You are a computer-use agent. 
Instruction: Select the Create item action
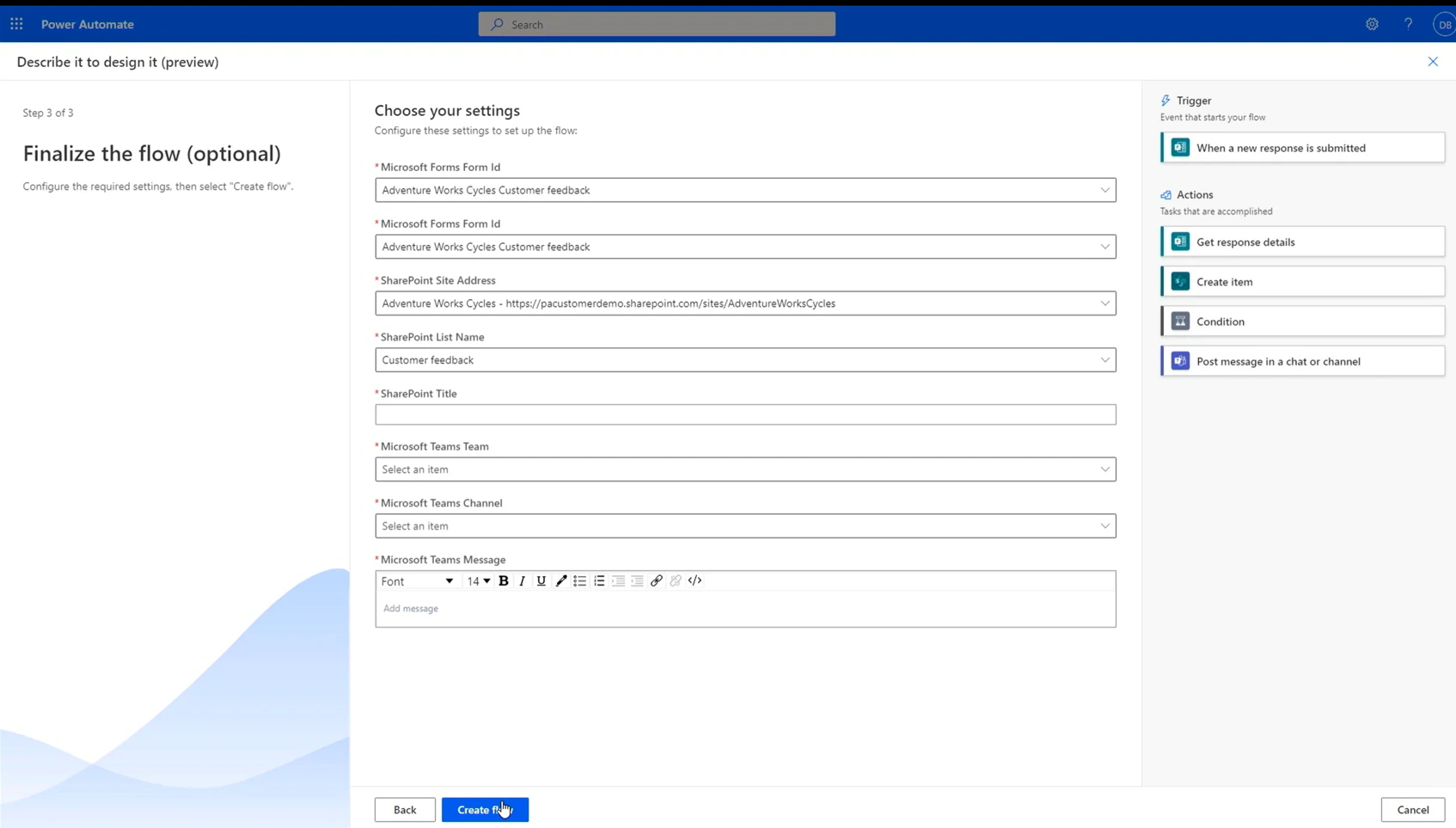[x=1302, y=282]
